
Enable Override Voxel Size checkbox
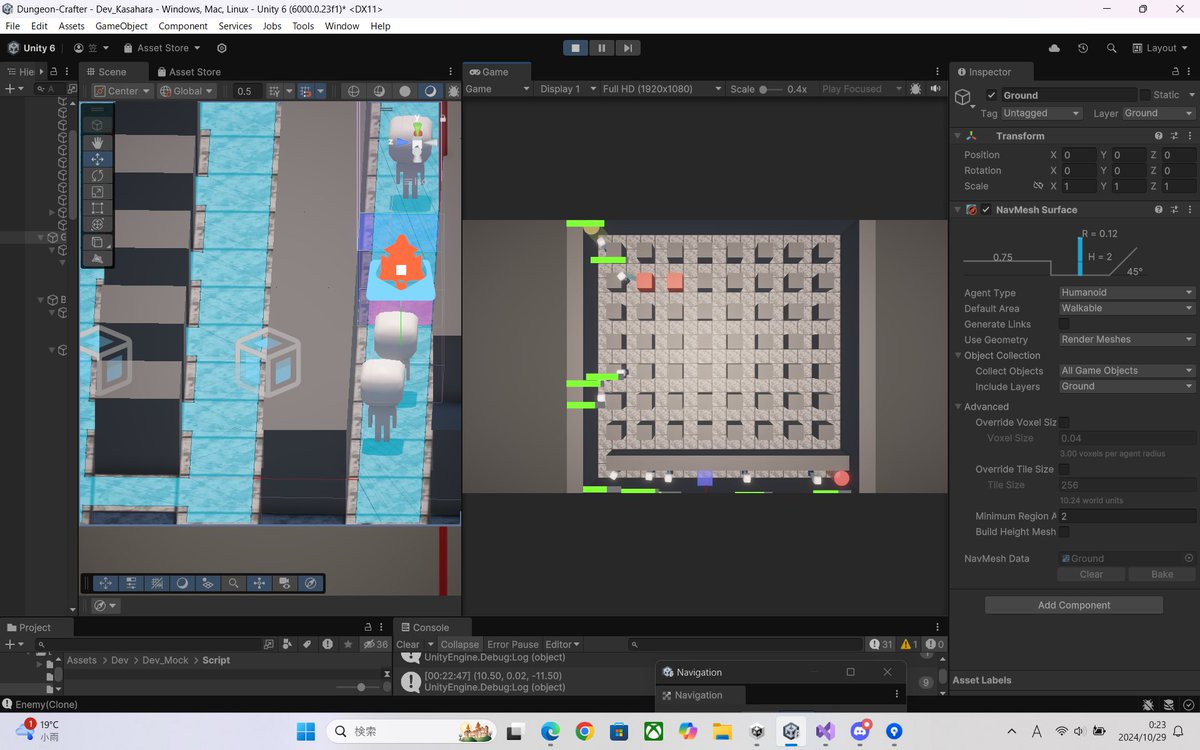[1064, 423]
